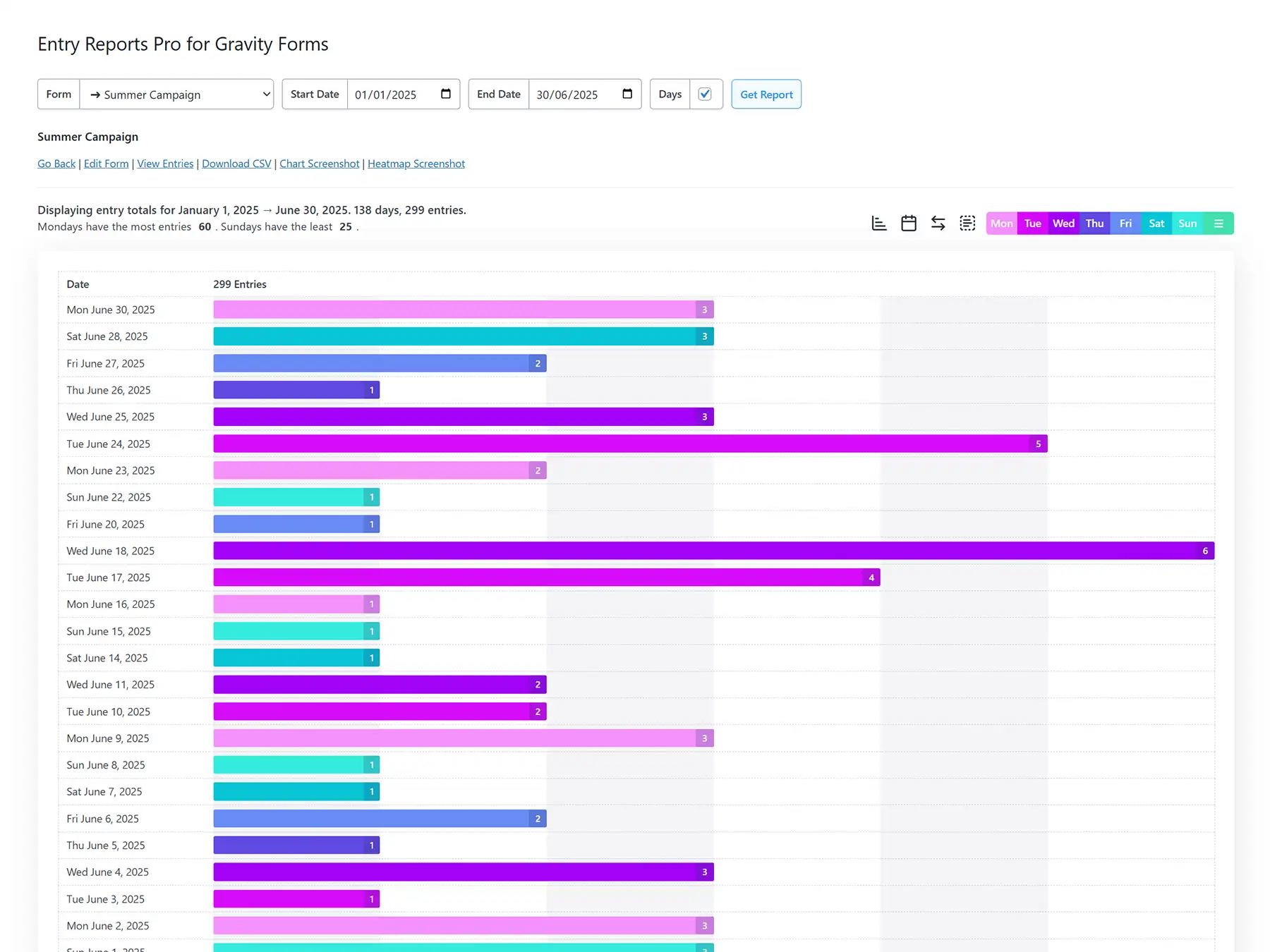Download CSV of the report
The width and height of the screenshot is (1270, 952).
236,163
